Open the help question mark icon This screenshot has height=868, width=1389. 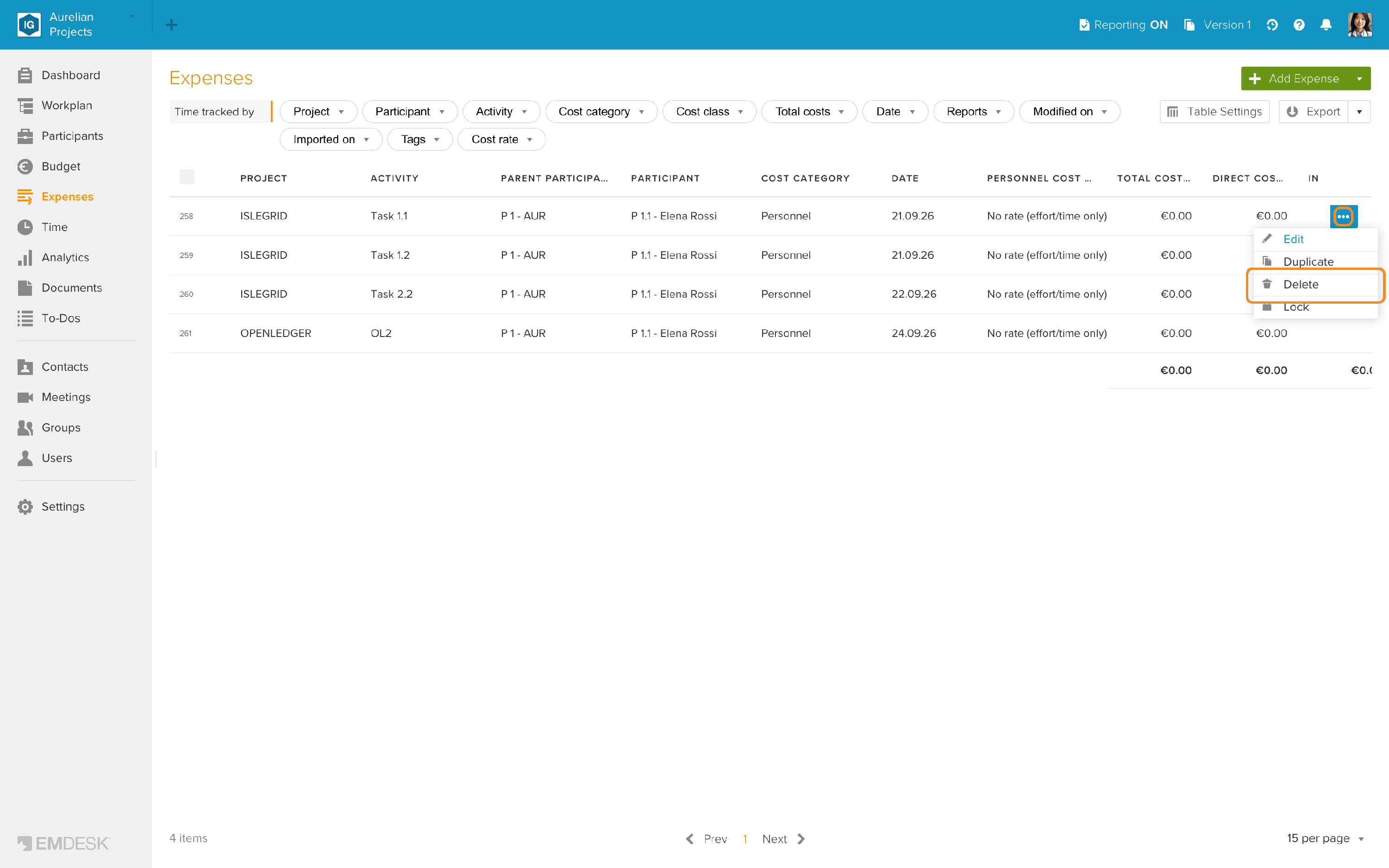tap(1299, 25)
